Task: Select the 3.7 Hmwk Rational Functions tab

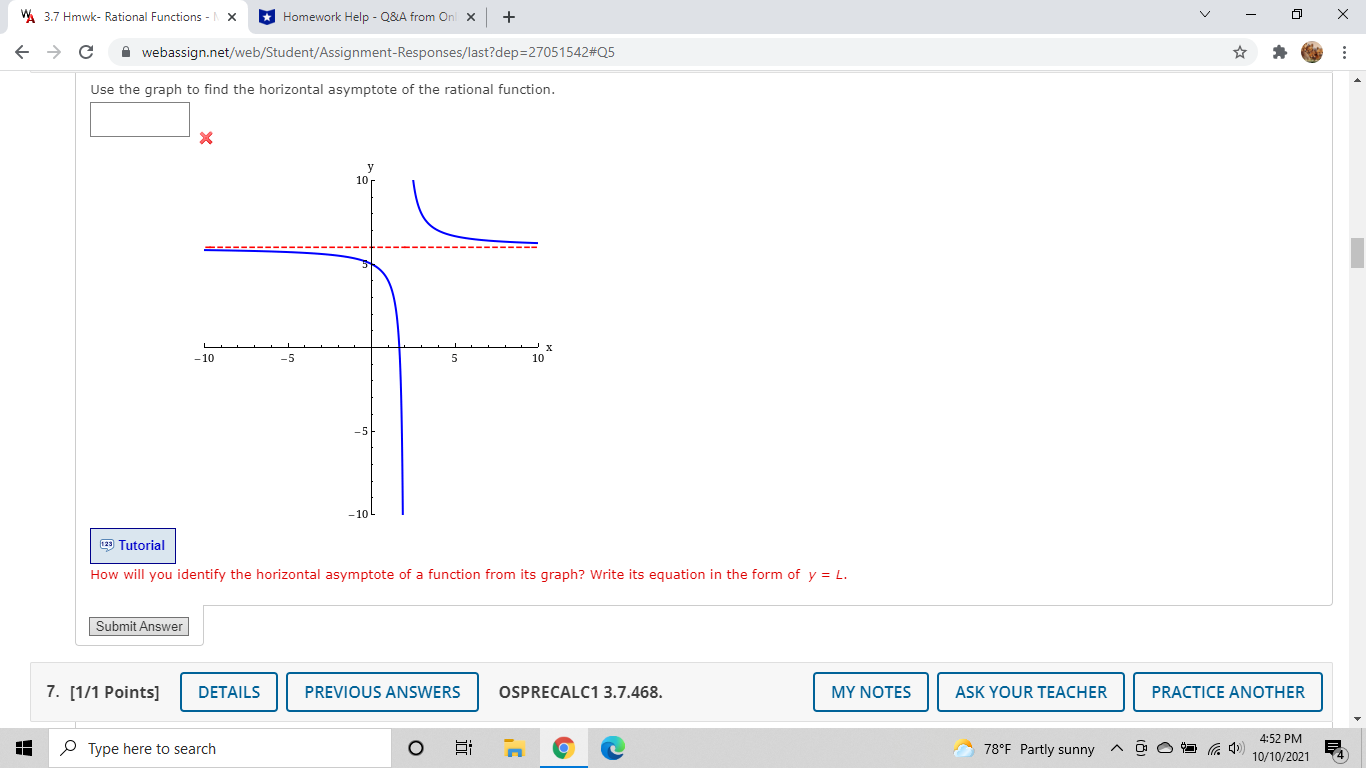Action: point(130,16)
